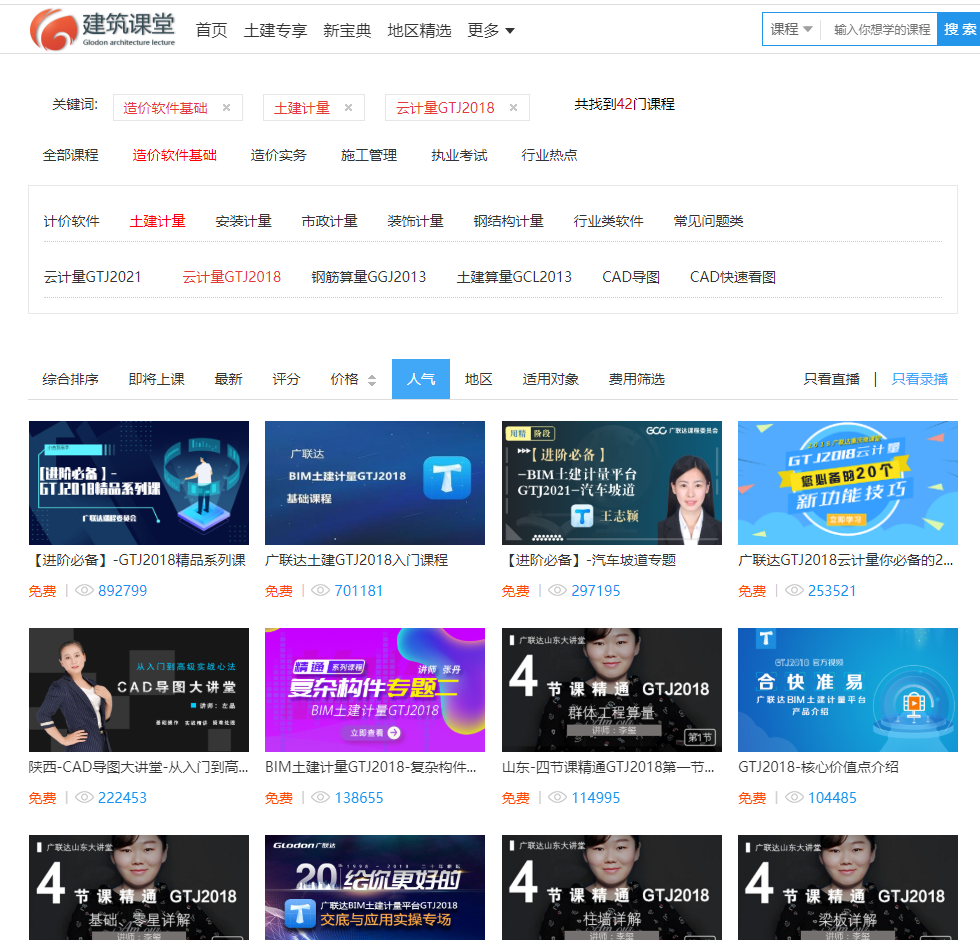Filter by 土建算量GCL2013

514,277
